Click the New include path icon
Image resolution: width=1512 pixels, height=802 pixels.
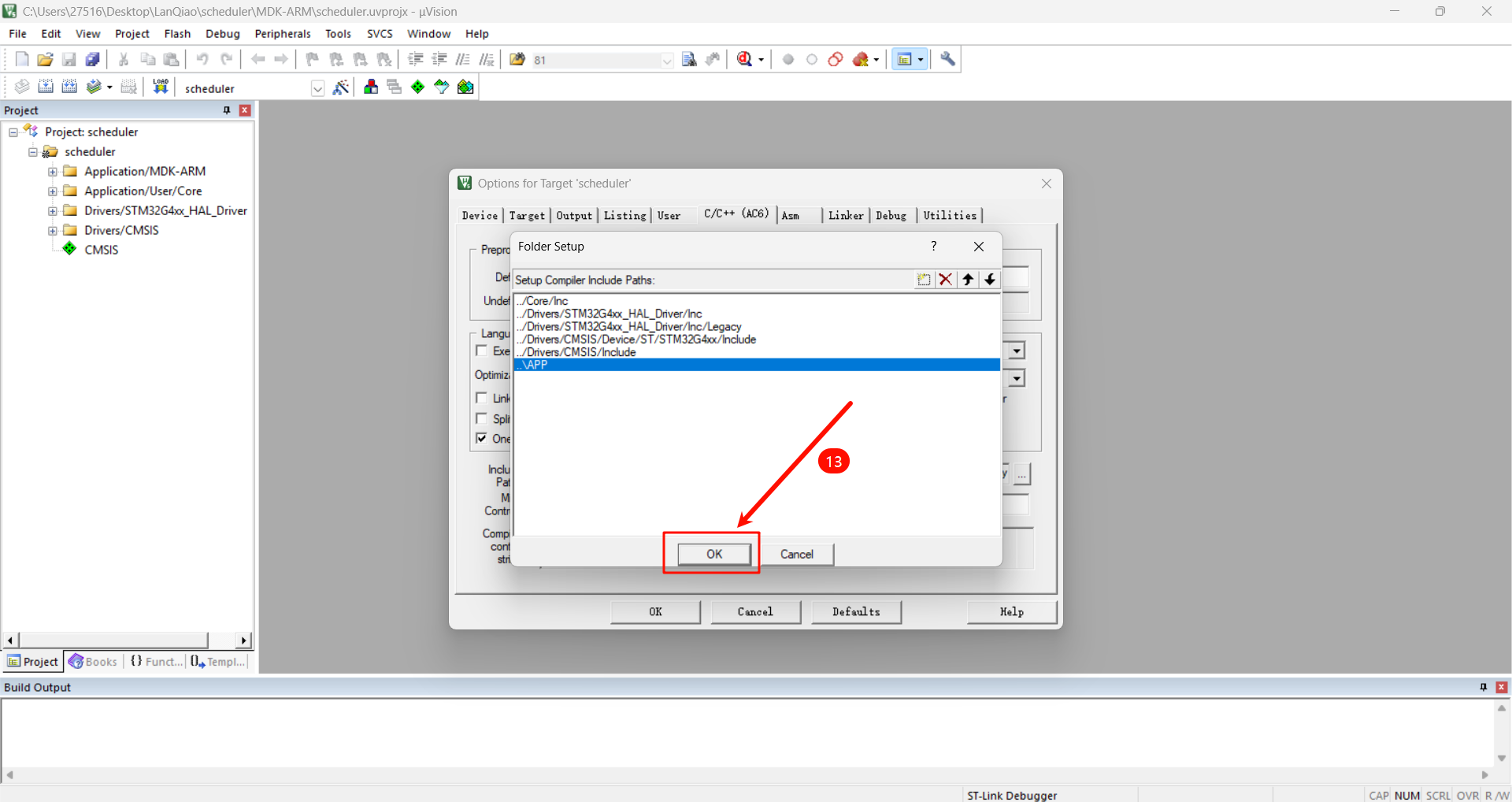[923, 280]
